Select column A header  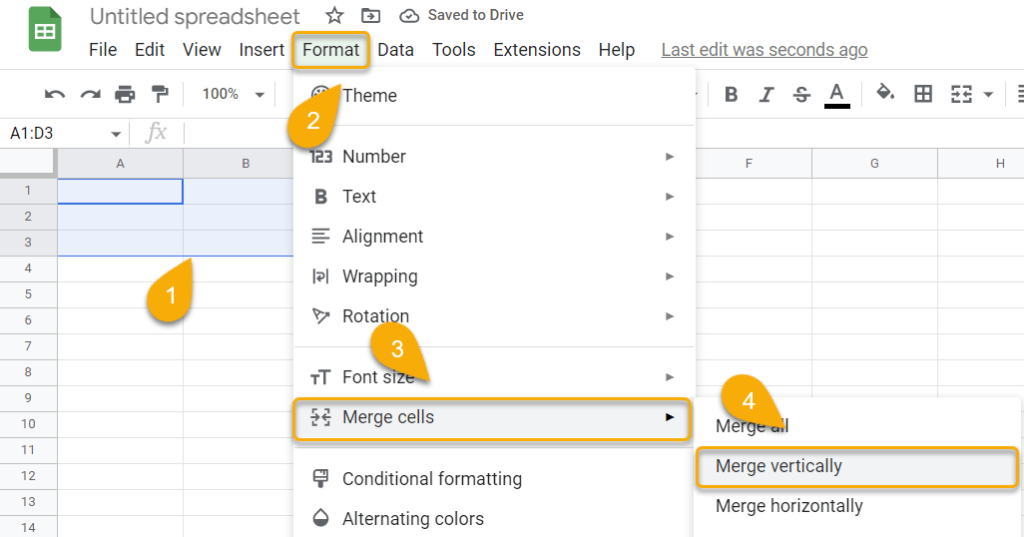click(120, 164)
